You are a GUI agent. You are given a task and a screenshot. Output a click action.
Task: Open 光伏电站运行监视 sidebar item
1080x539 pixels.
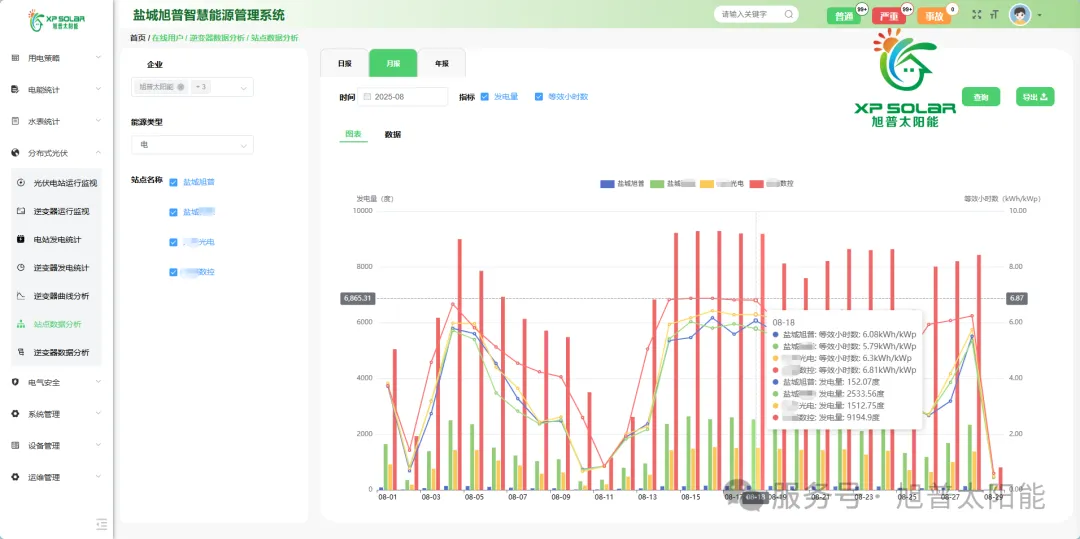pos(65,183)
